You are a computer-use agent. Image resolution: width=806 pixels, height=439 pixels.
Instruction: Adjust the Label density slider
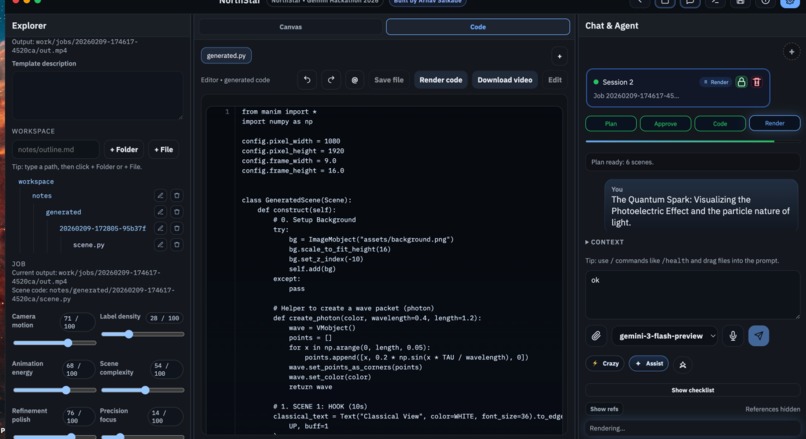[x=142, y=334]
